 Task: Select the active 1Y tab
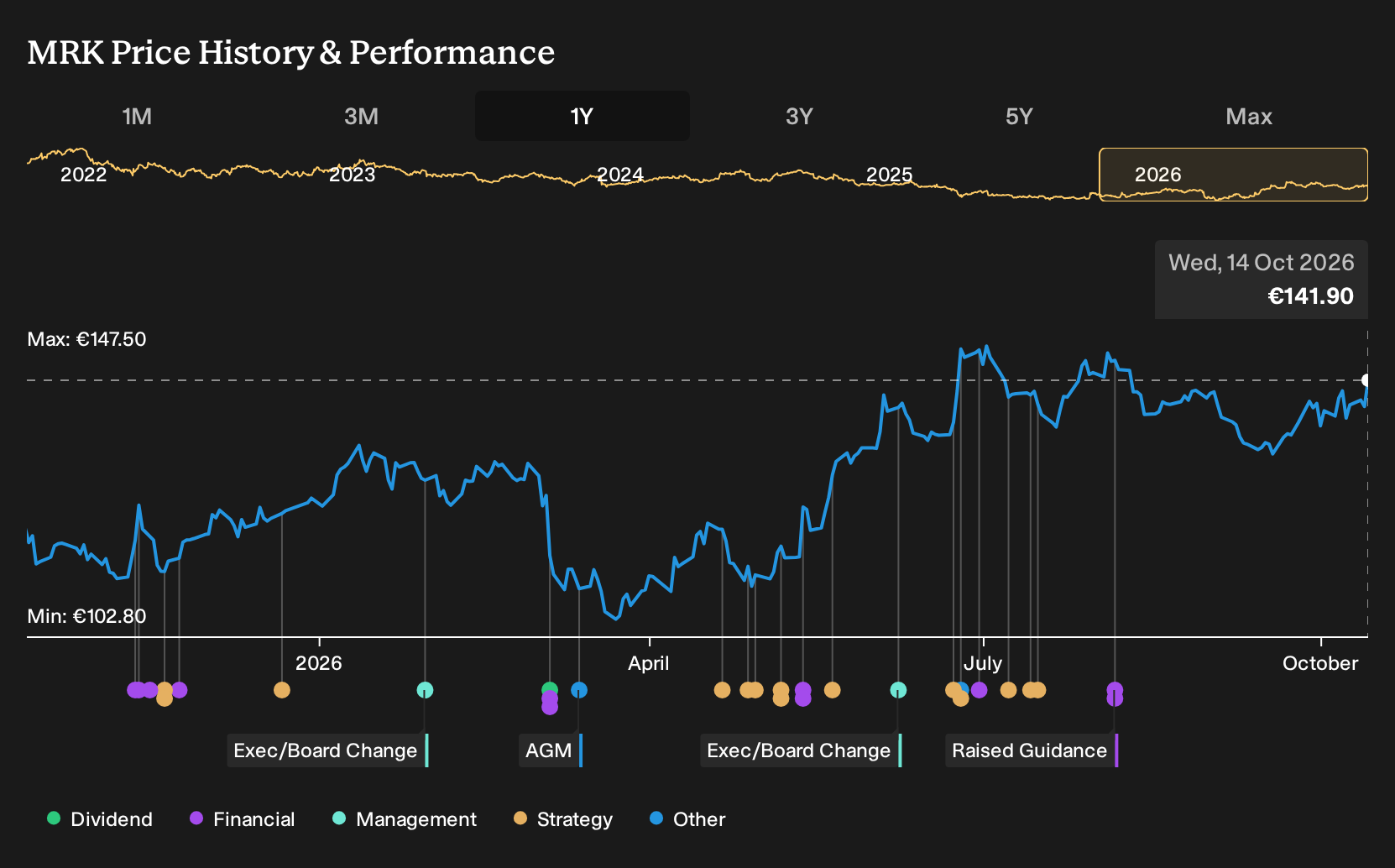[583, 116]
